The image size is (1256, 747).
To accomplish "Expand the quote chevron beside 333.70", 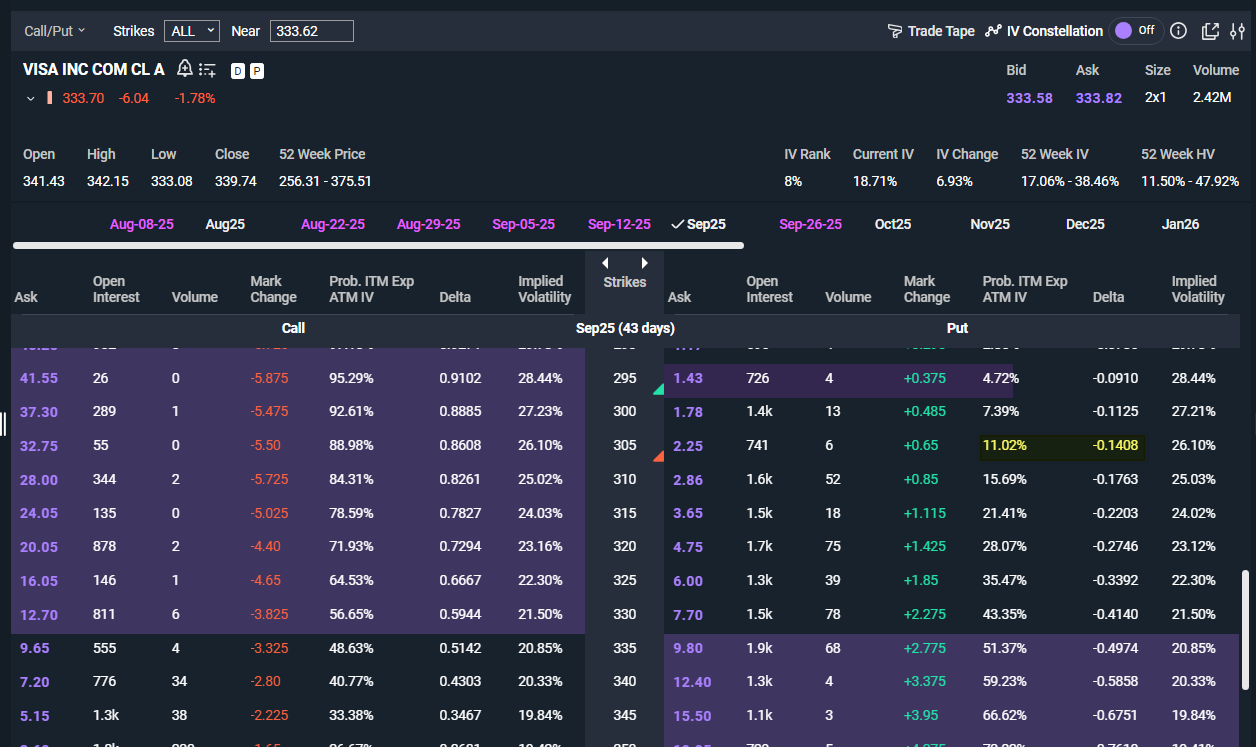I will (31, 98).
